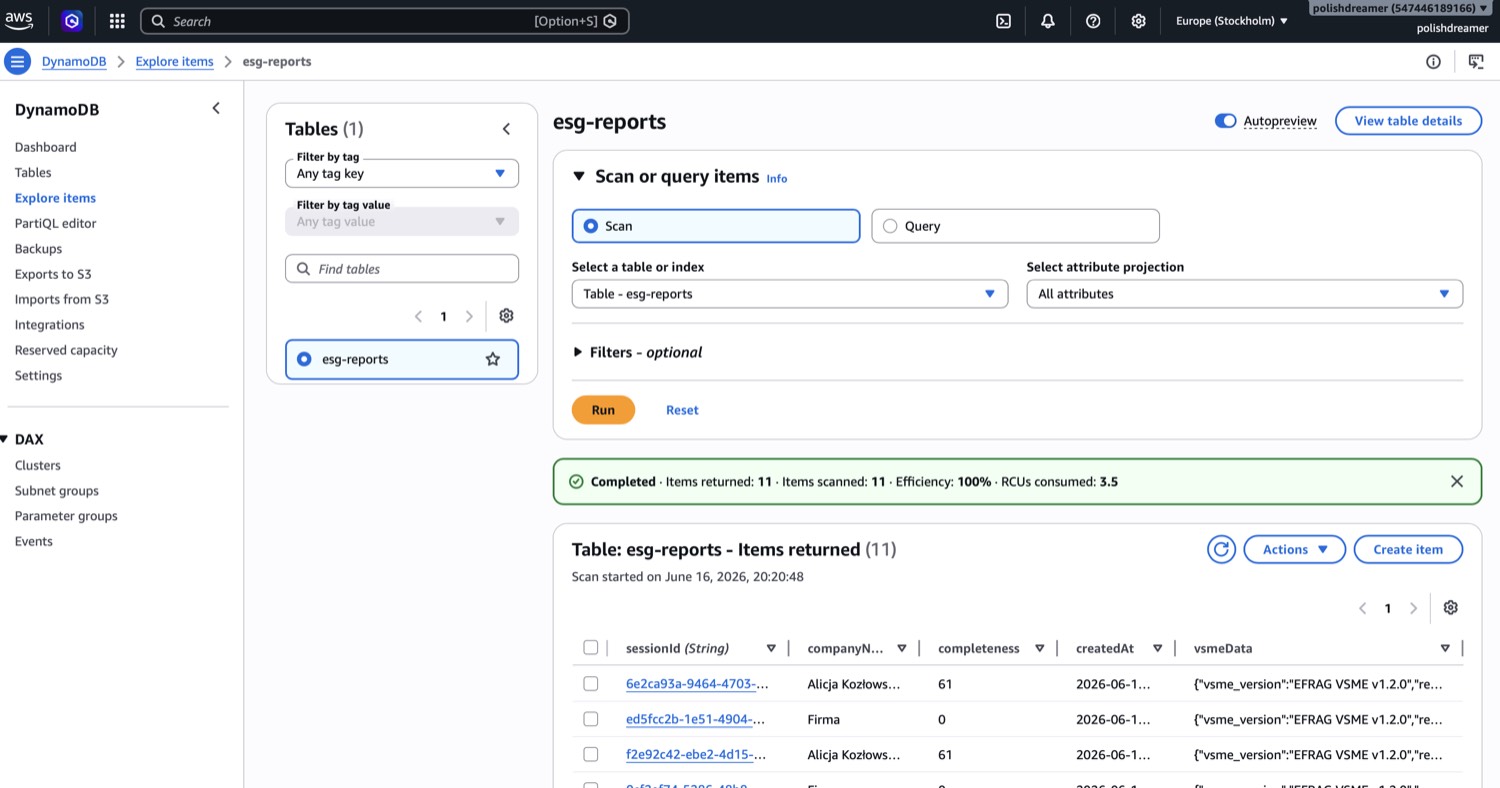Open the attribute projection dropdown
Screen dimensions: 1500x788
[1245, 294]
